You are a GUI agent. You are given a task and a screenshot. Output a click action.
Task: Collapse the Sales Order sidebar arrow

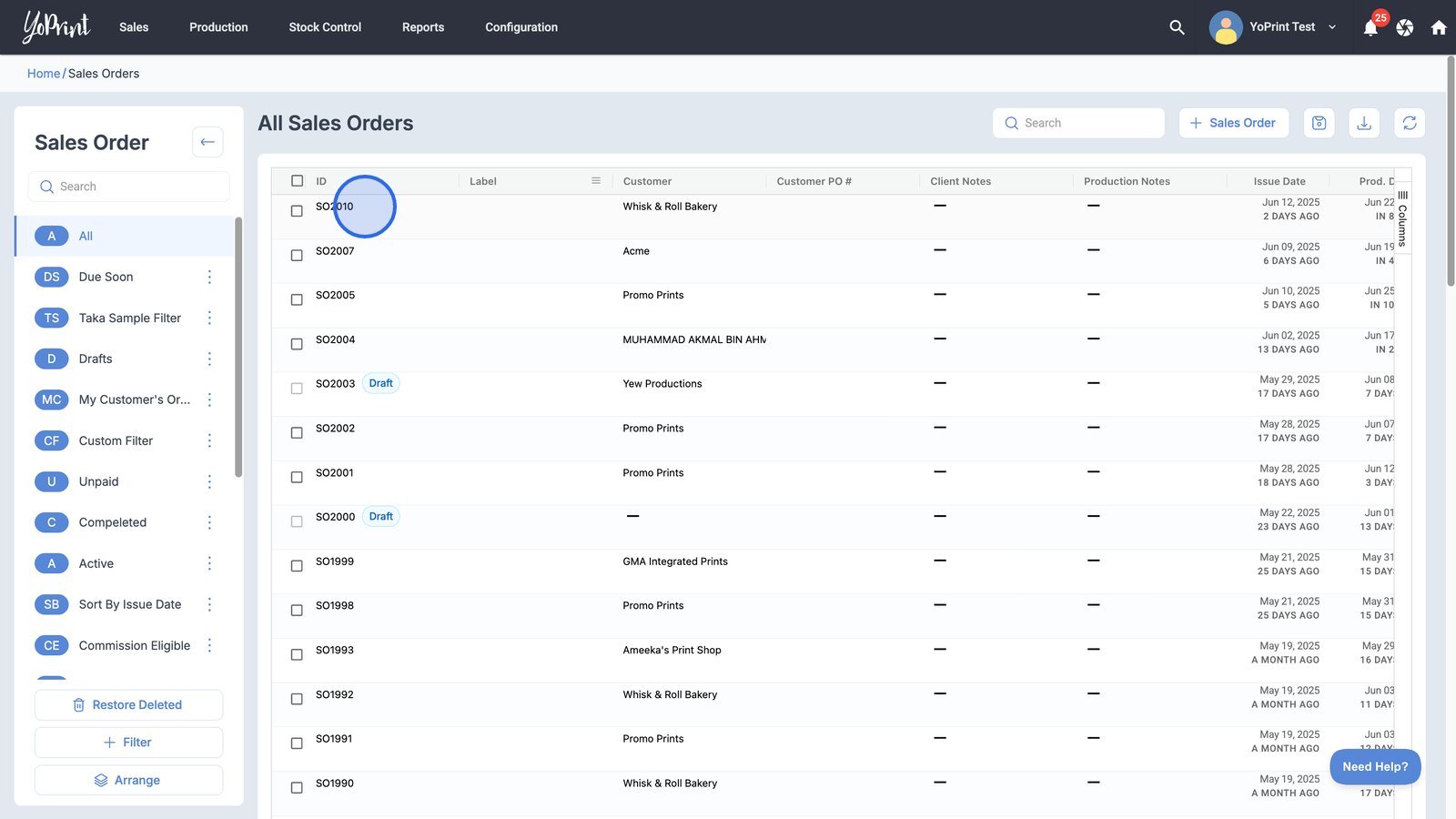click(207, 142)
